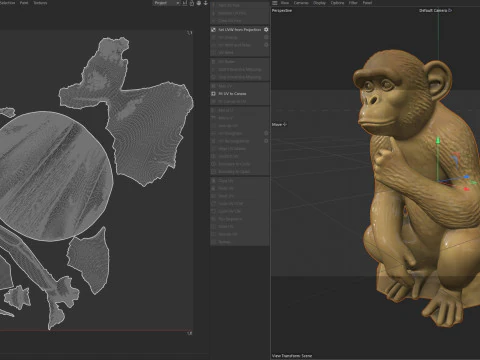Click the Move tool label in viewport

pos(279,124)
